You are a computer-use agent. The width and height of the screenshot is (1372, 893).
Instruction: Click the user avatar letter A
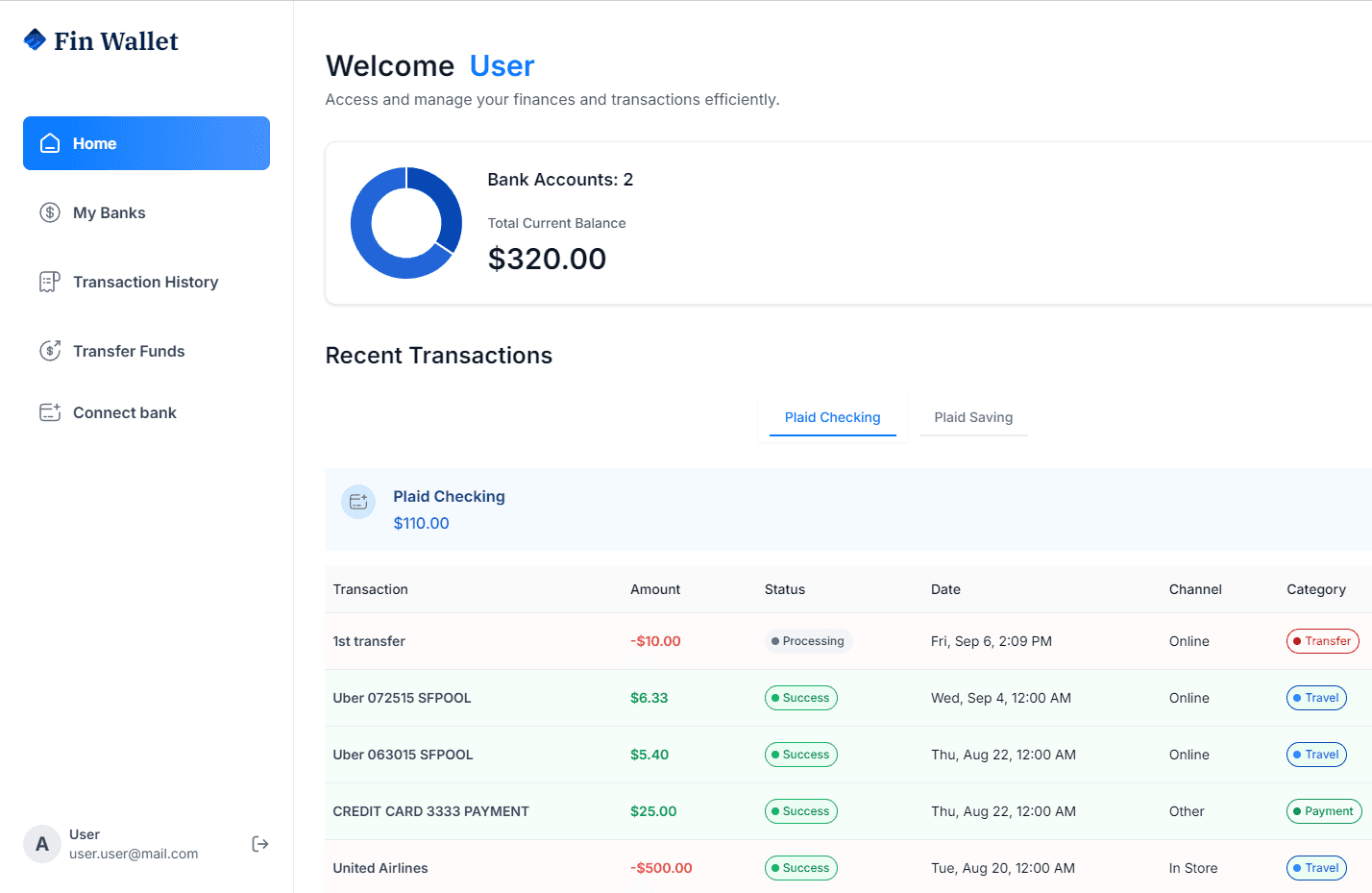pos(42,844)
